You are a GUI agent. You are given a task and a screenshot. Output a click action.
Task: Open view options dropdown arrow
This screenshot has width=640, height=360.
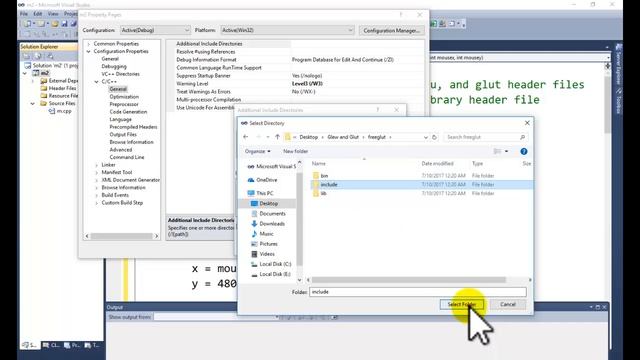pyautogui.click(x=507, y=151)
